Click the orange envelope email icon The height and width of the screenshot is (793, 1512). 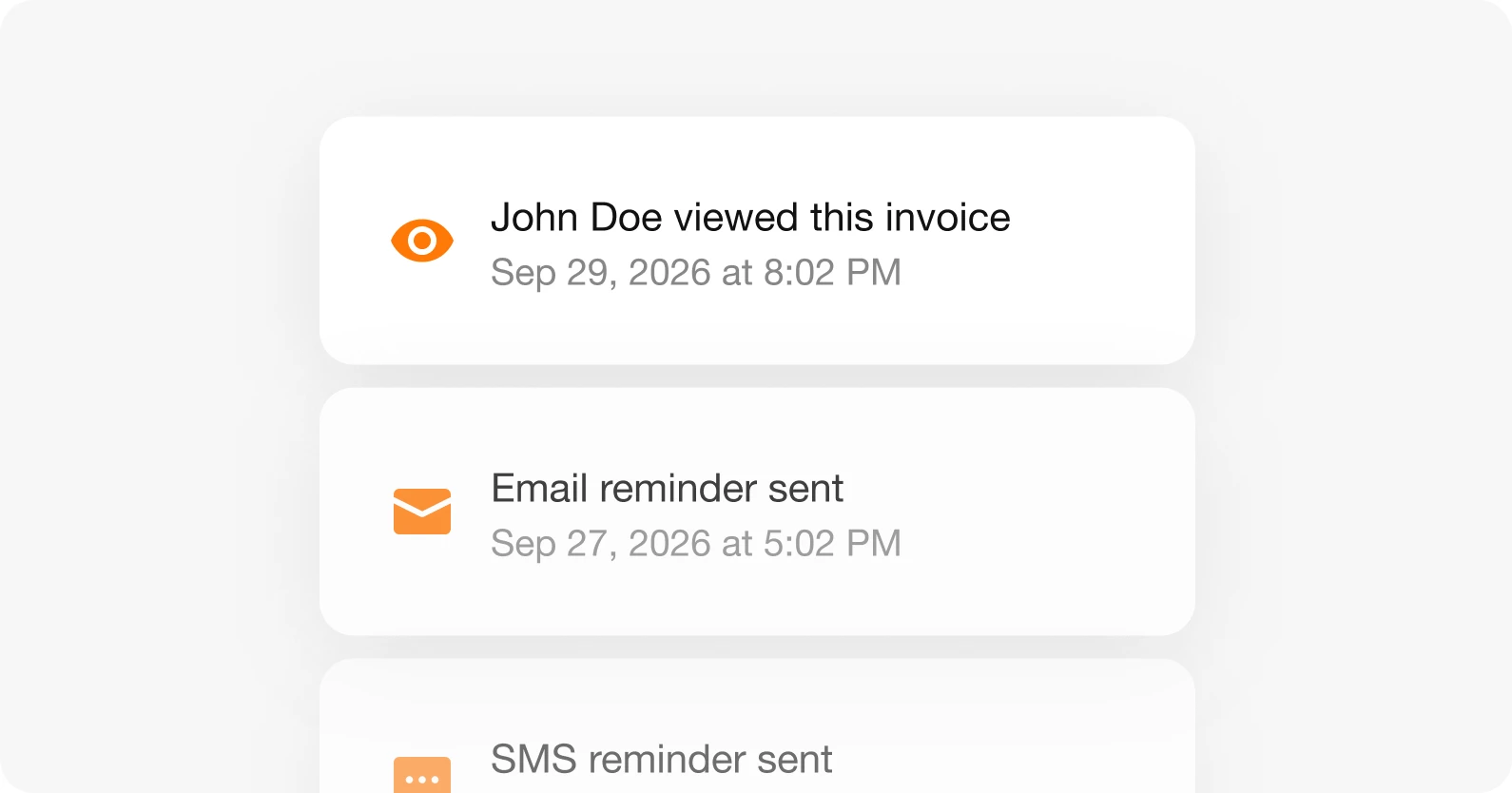(422, 512)
